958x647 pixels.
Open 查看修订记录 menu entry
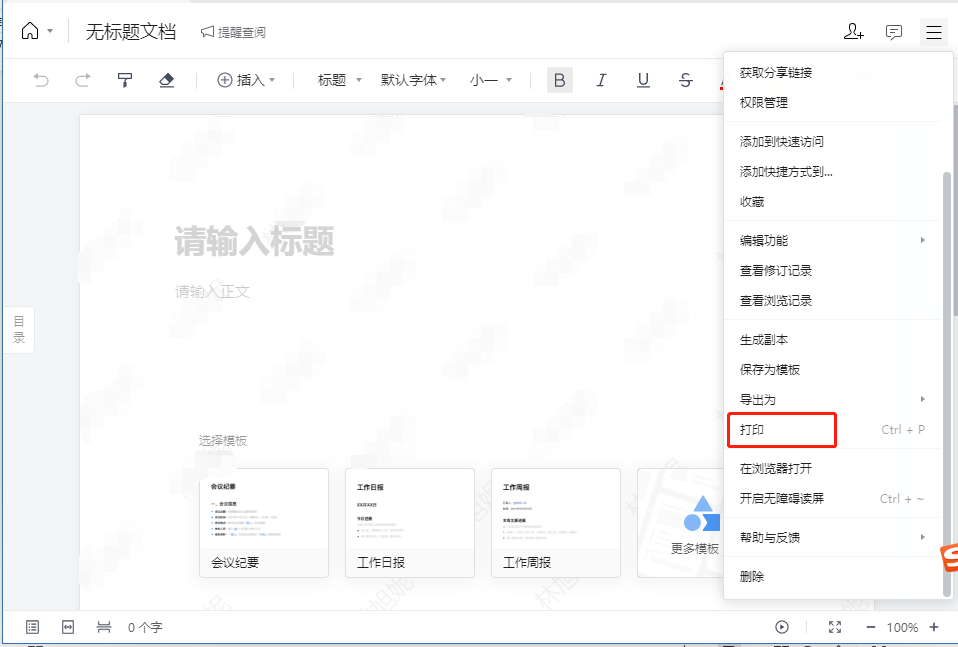(x=833, y=271)
